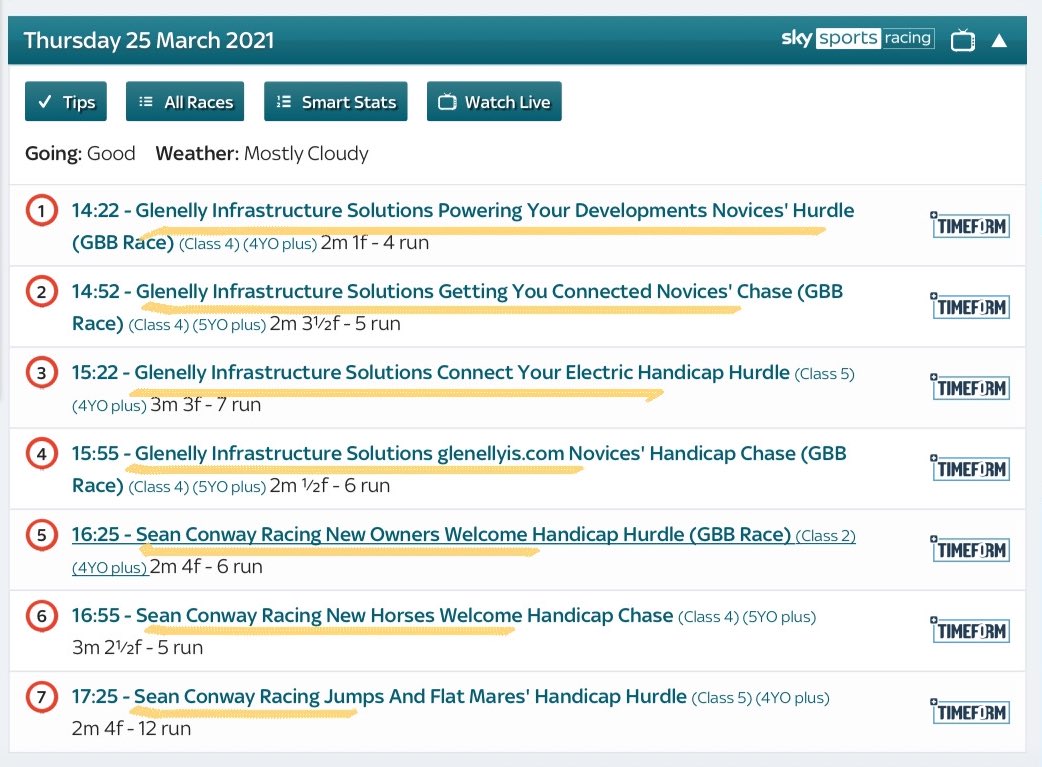Open the 14:52 Novices' Chase race

click(x=457, y=307)
